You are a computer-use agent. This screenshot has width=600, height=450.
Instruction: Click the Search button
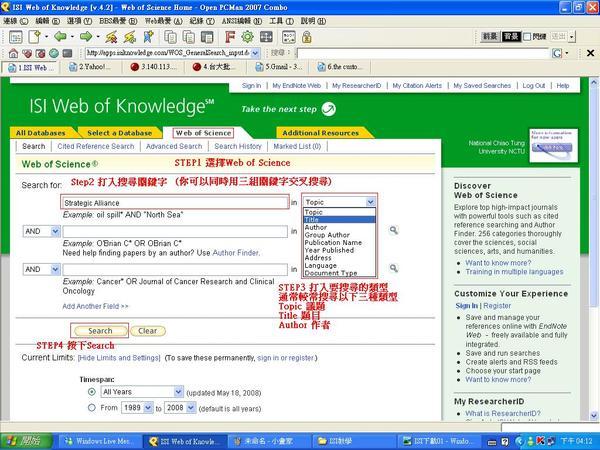[100, 331]
